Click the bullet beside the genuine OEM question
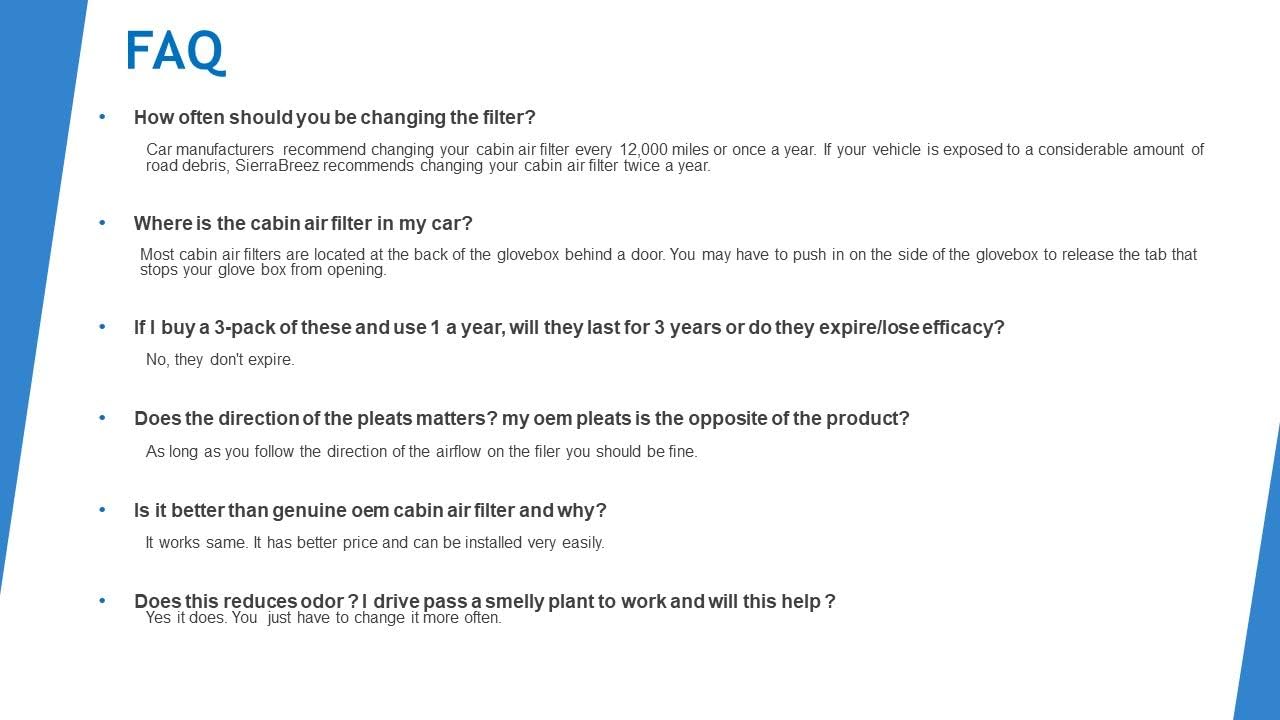 [x=102, y=510]
